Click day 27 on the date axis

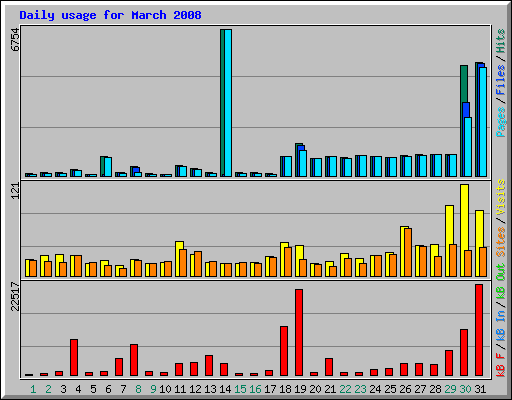(420, 389)
